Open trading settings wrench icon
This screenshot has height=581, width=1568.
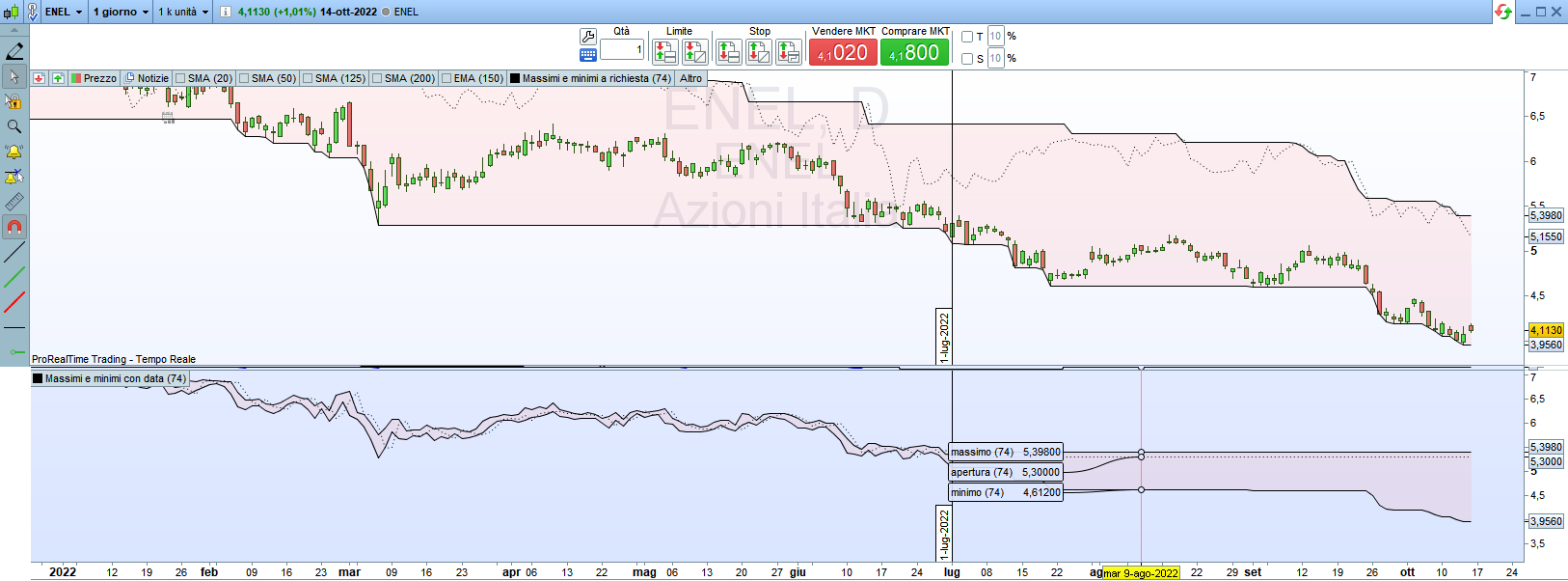(588, 37)
